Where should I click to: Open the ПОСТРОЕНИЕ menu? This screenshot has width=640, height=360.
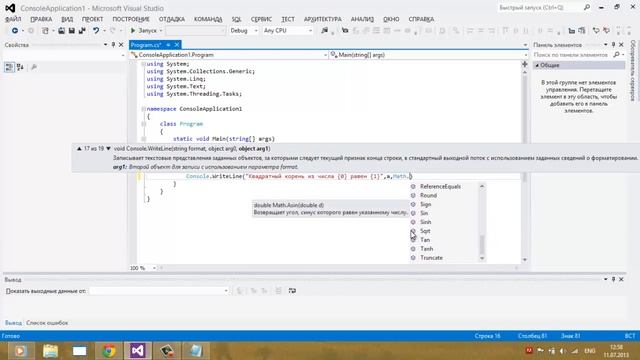(x=131, y=19)
